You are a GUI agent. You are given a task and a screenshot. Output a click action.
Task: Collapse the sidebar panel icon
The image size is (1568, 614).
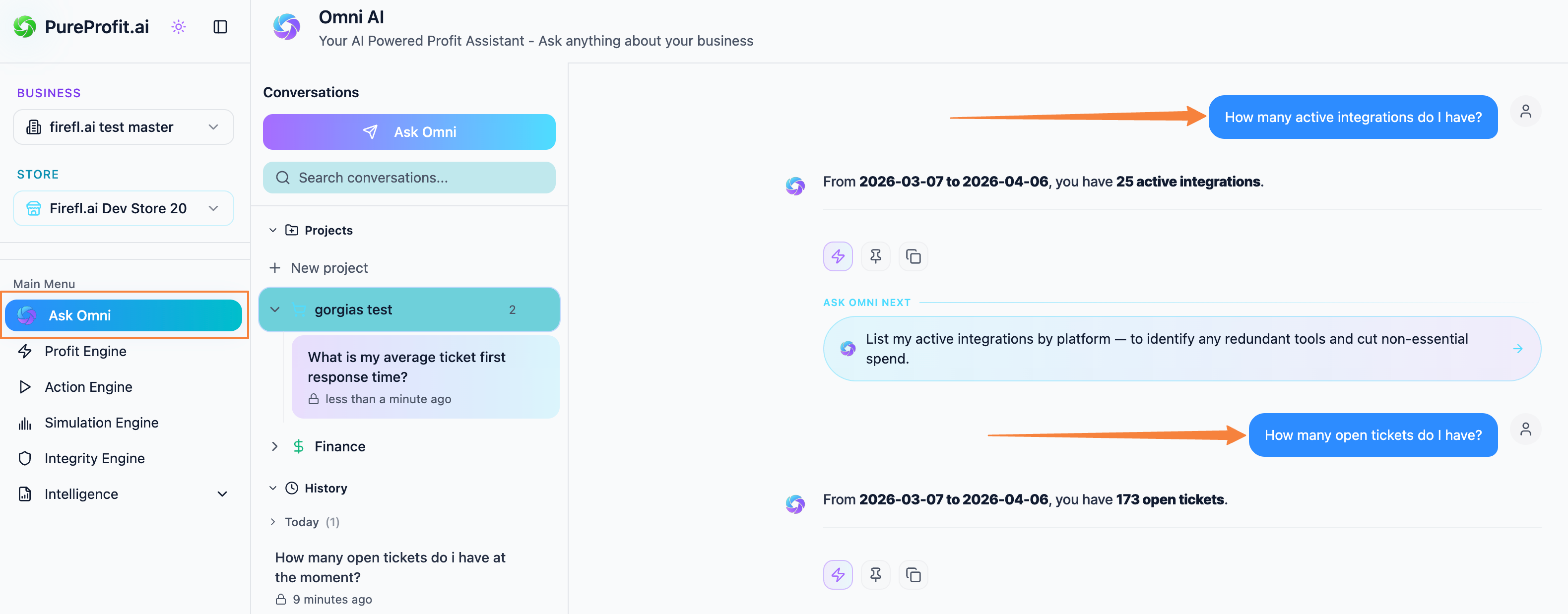(x=220, y=27)
